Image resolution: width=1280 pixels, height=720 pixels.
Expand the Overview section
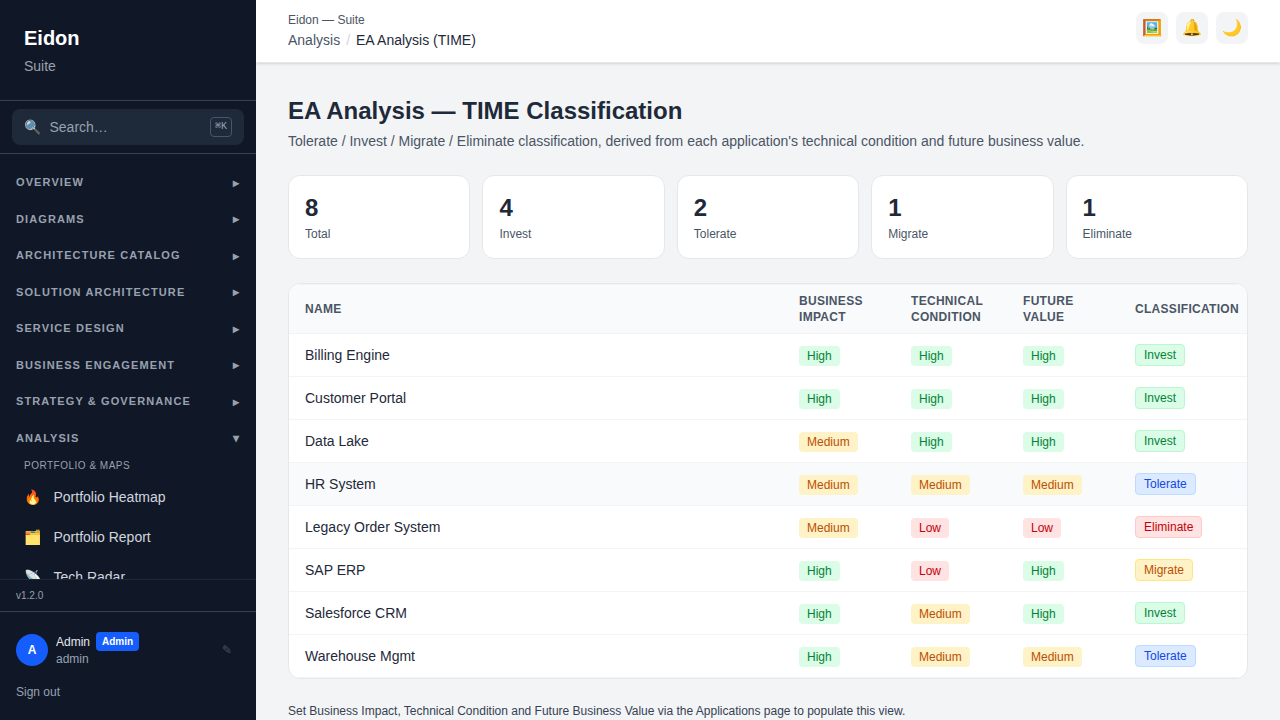coord(128,183)
